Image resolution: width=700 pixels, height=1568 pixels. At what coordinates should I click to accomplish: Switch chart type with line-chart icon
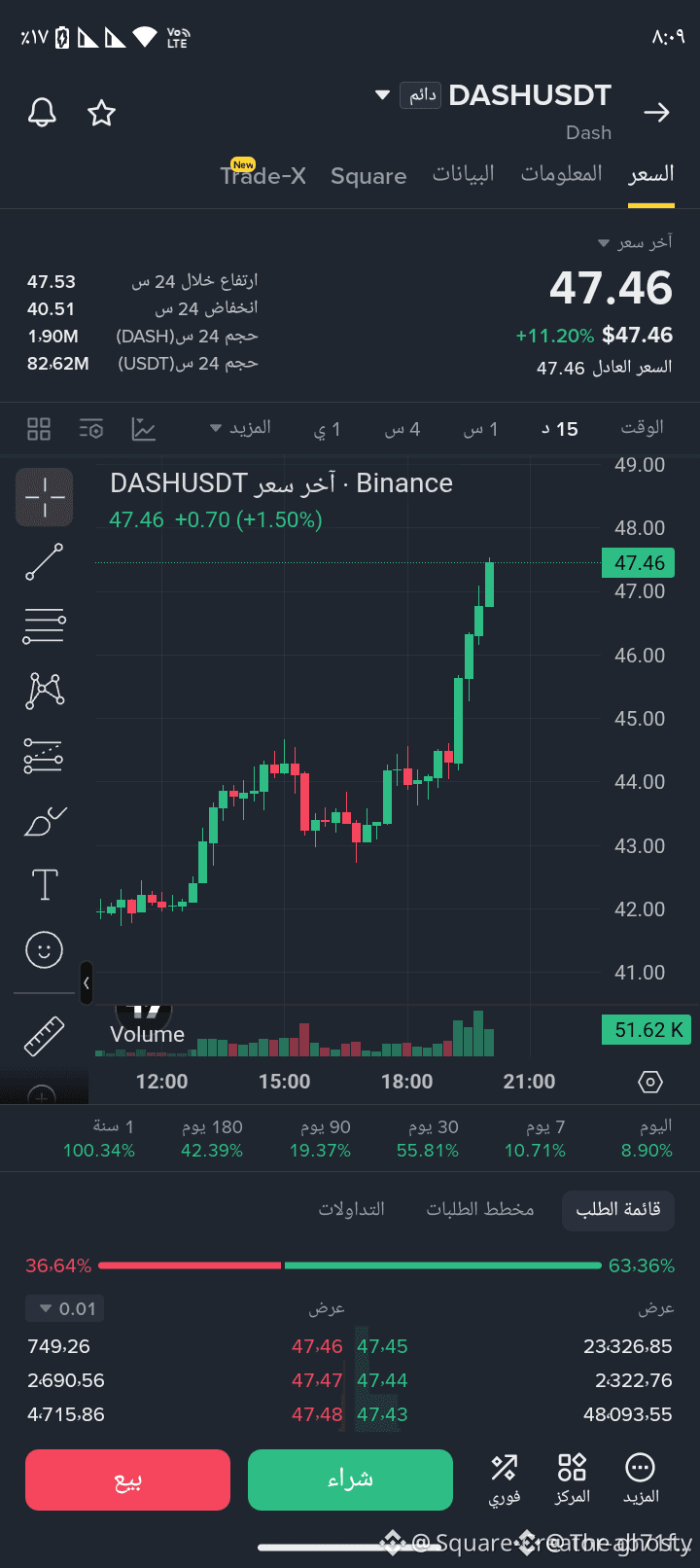(144, 429)
